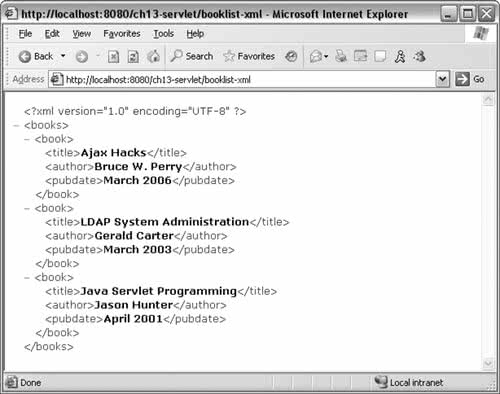Collapse the Java Servlet Programming book node
Image resolution: width=500 pixels, height=394 pixels.
click(27, 278)
